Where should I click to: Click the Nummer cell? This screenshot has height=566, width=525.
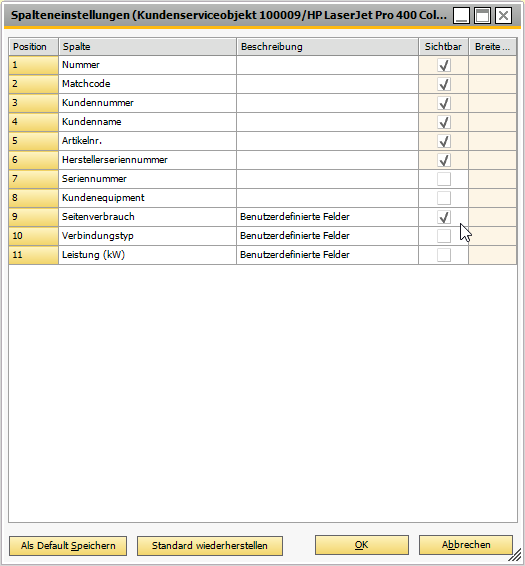click(147, 65)
